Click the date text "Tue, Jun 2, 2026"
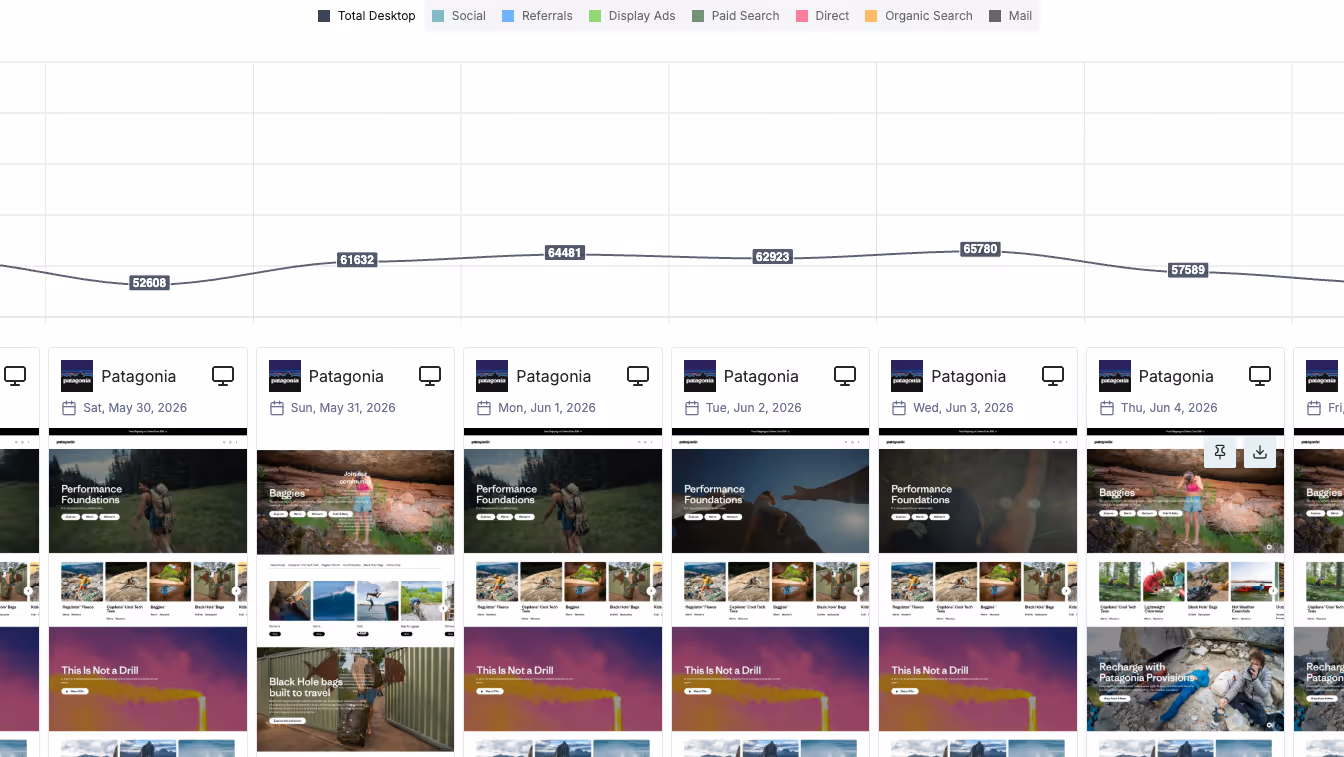Image resolution: width=1344 pixels, height=757 pixels. [754, 408]
